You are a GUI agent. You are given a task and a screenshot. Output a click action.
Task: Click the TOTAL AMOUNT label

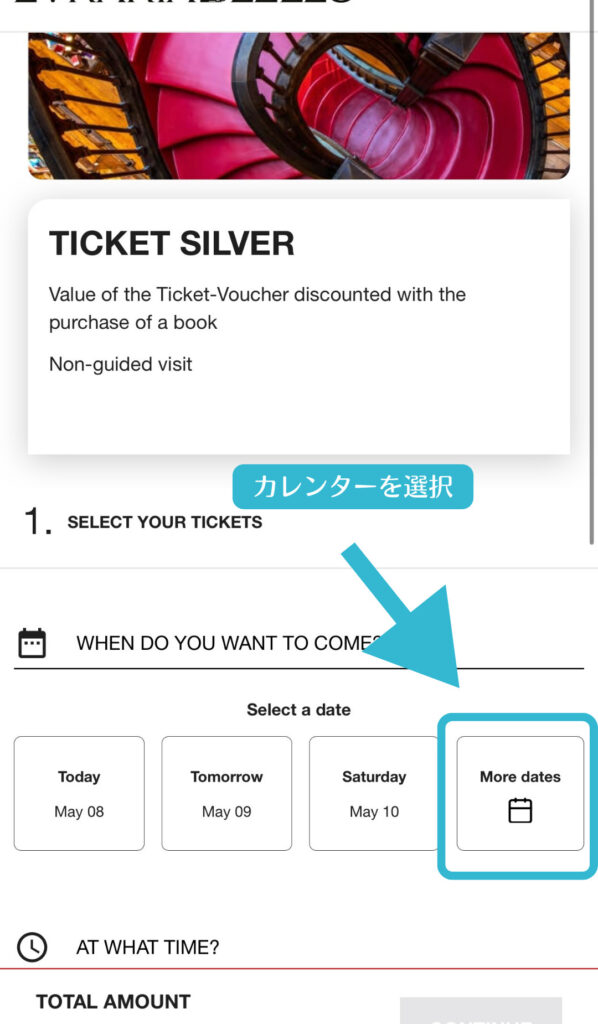pos(114,1001)
